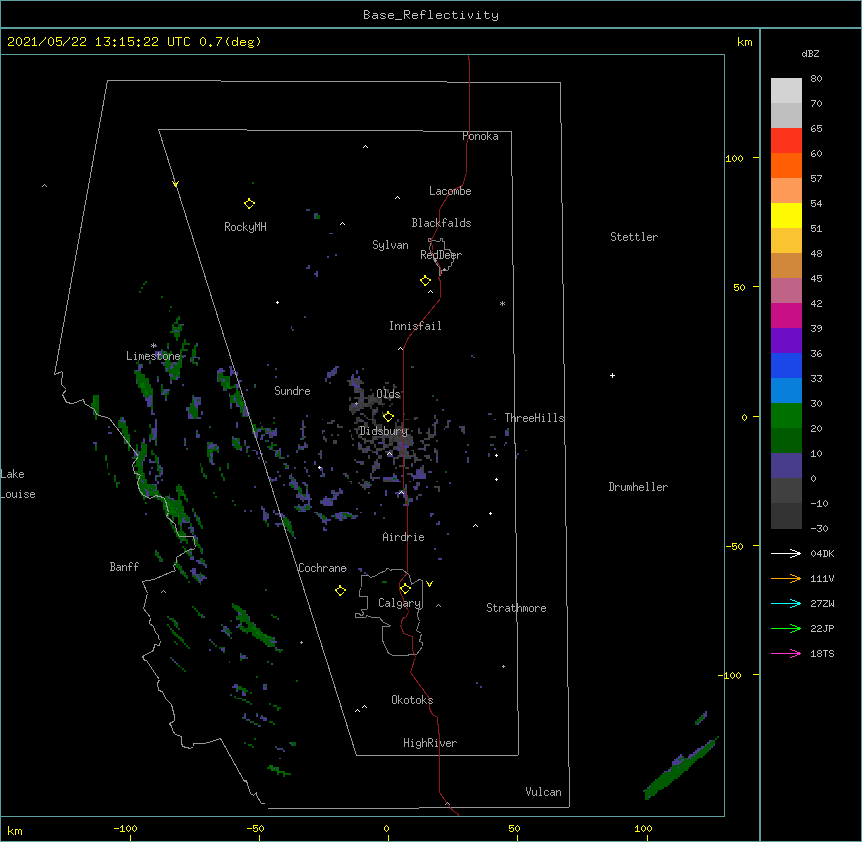Pick the royal blue swatch above 33
Viewport: 862px width, 842px height.
tap(786, 365)
